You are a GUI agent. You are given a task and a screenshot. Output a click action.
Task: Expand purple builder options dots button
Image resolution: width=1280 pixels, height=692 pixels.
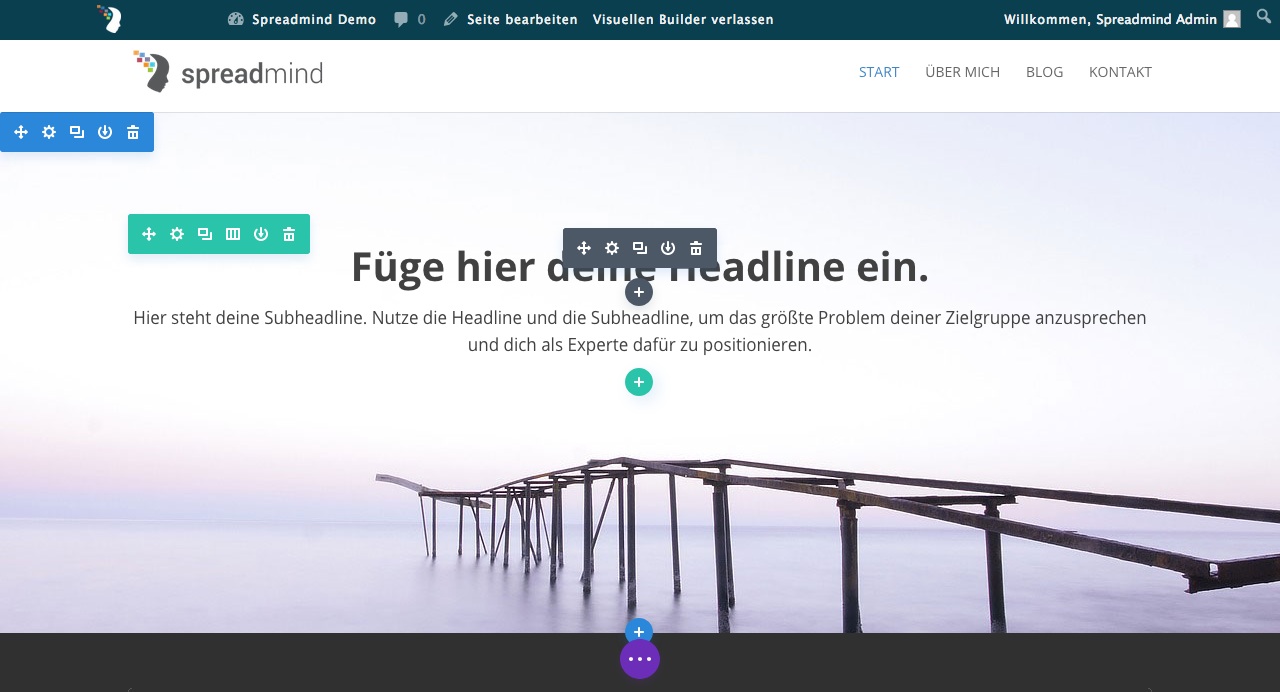pos(640,659)
